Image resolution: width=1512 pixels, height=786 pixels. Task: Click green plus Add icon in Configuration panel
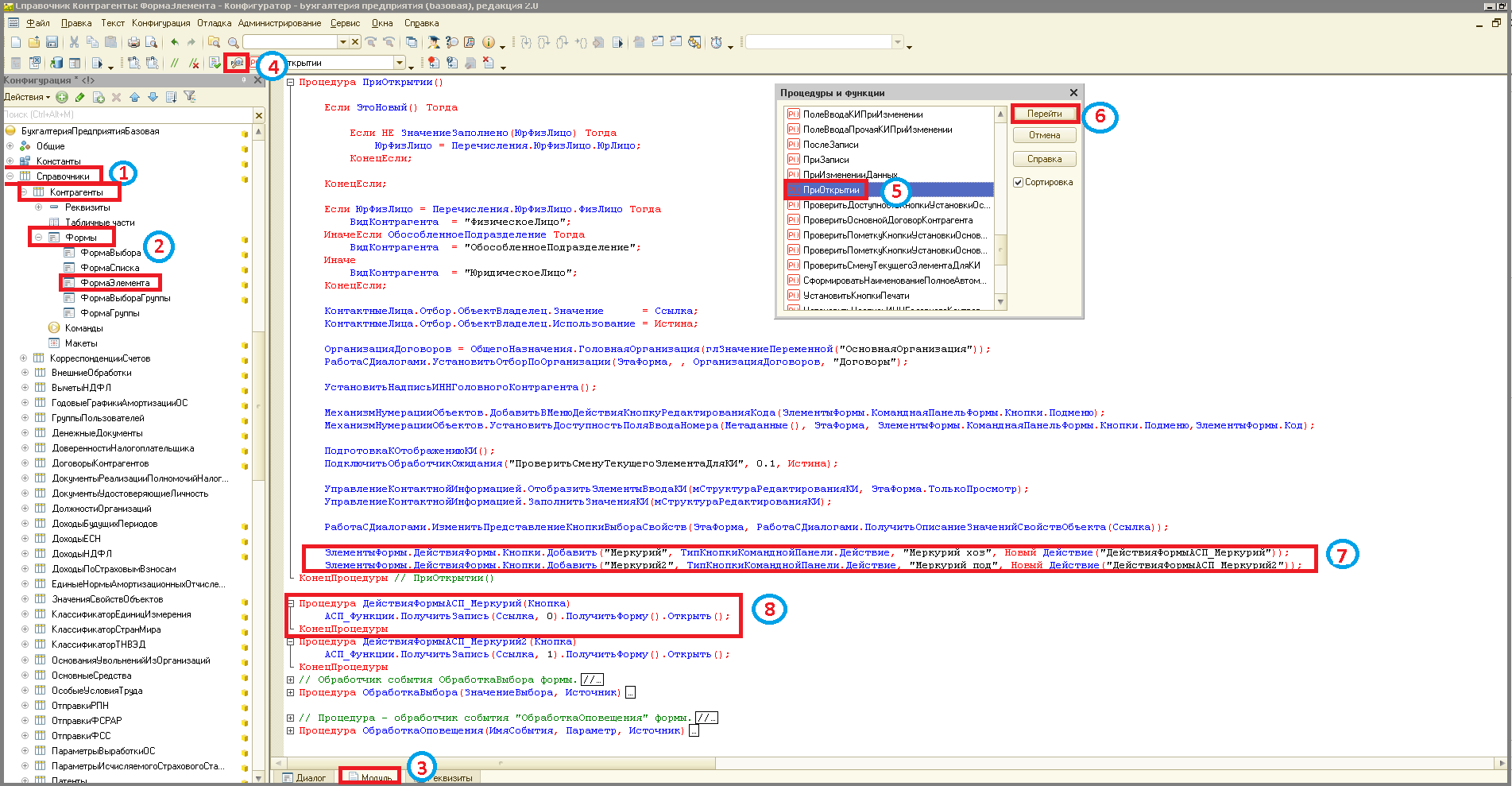(62, 97)
